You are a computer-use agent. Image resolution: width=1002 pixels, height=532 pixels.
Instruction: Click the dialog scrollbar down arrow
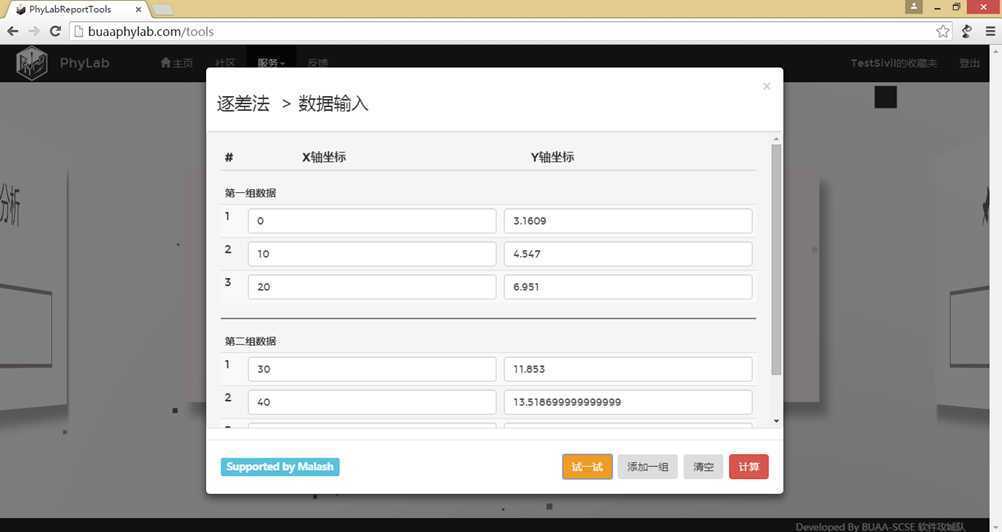[776, 421]
